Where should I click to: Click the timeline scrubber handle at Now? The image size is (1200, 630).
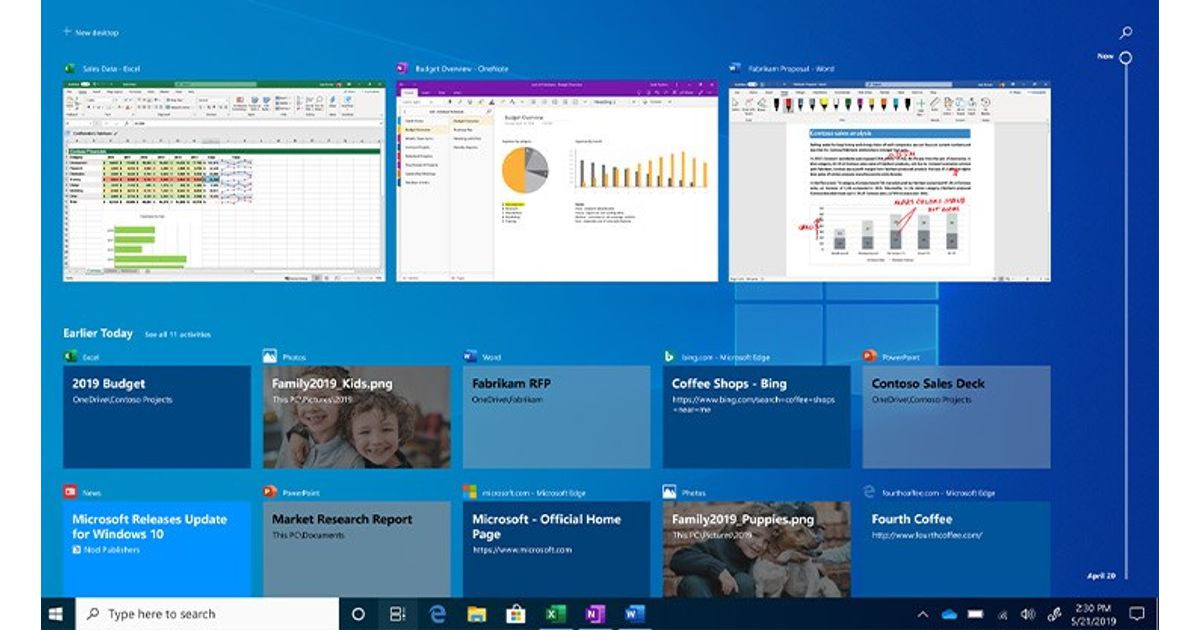(1126, 57)
